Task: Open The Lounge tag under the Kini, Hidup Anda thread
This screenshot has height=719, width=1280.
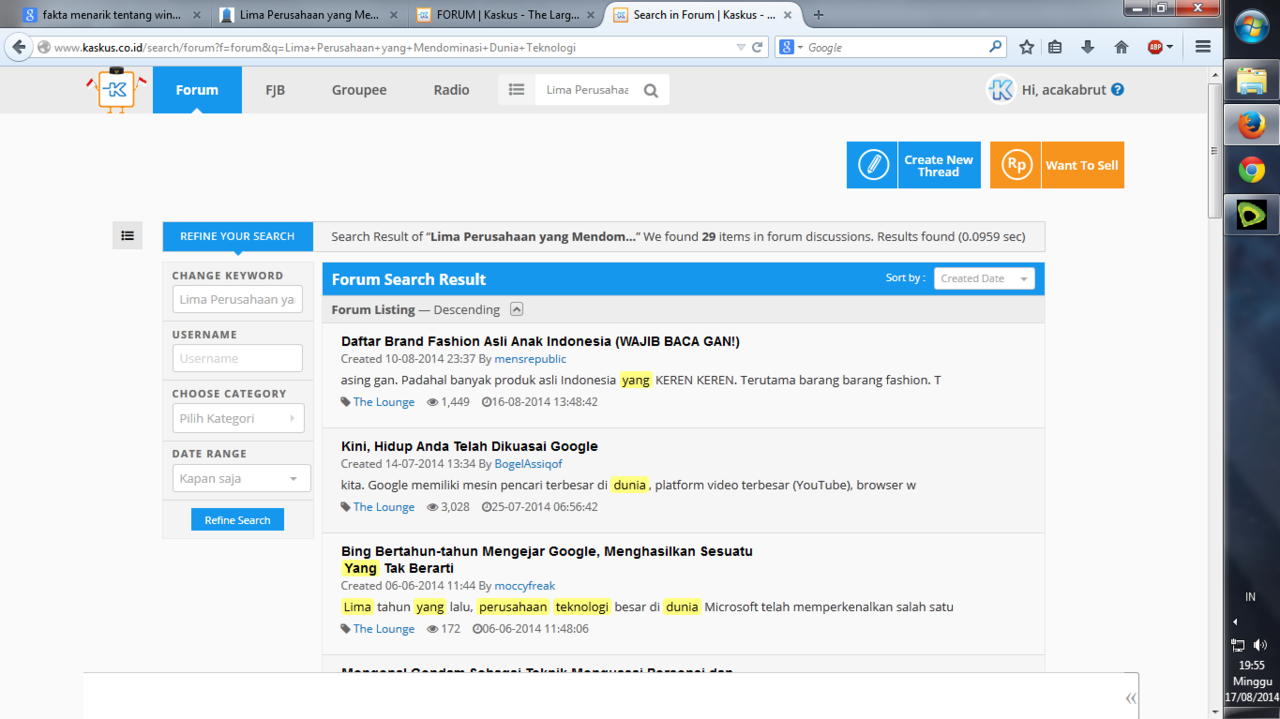Action: click(383, 507)
